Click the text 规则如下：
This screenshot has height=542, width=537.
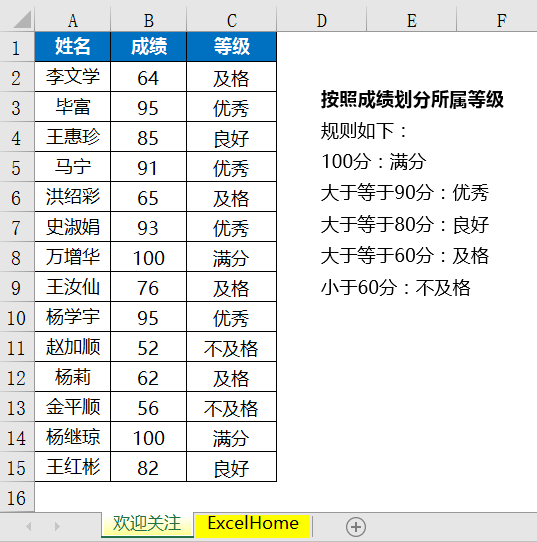point(365,131)
